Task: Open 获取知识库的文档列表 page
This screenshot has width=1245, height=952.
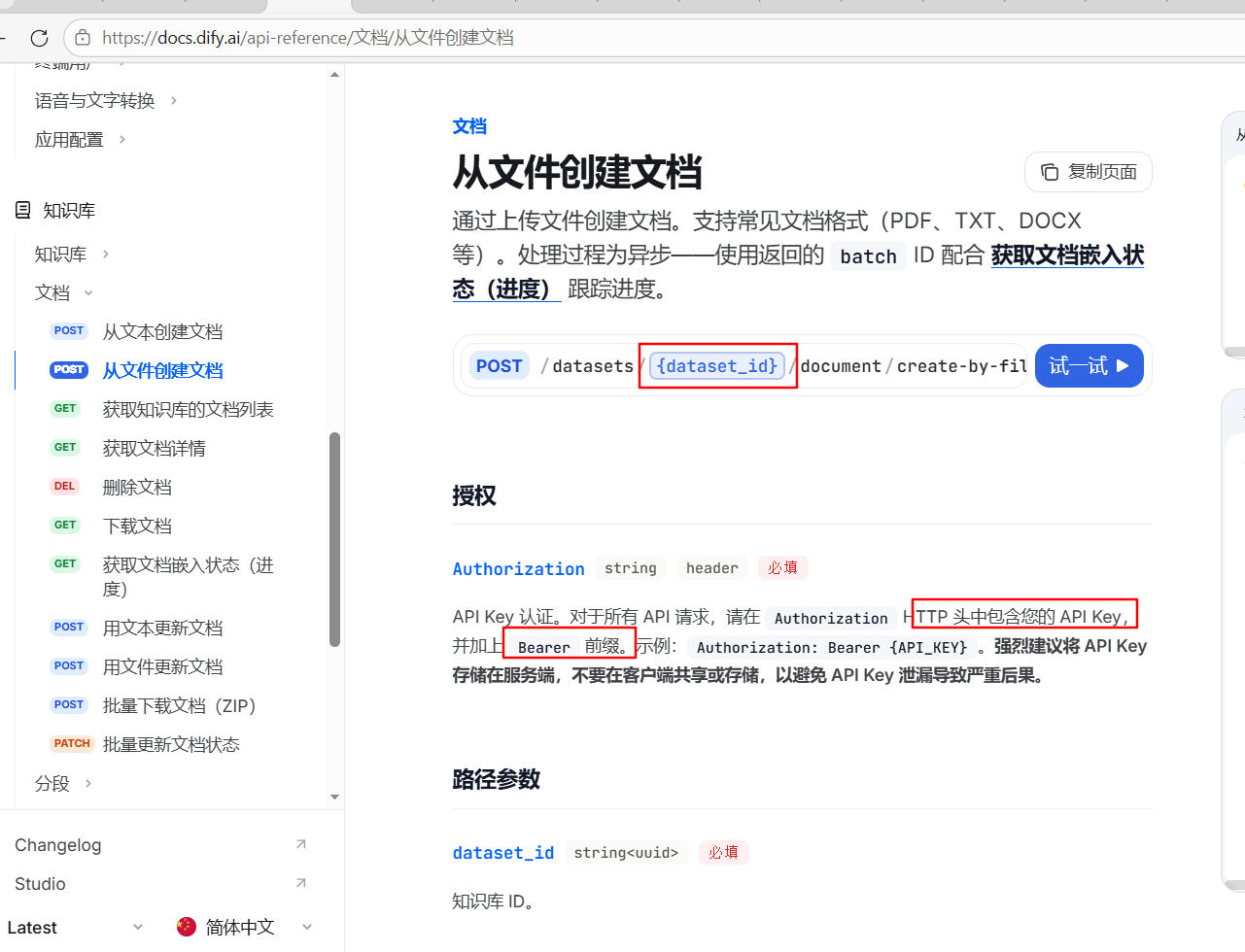Action: [x=189, y=410]
